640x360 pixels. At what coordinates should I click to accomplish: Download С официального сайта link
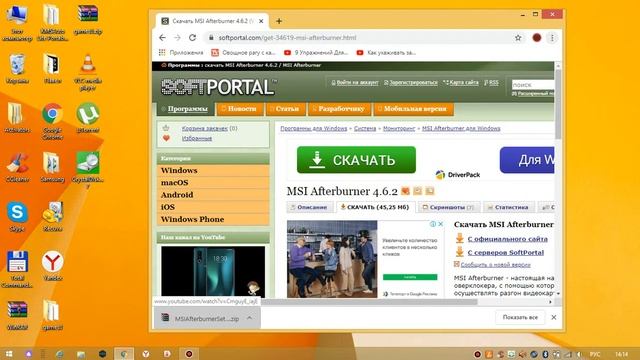coord(507,239)
